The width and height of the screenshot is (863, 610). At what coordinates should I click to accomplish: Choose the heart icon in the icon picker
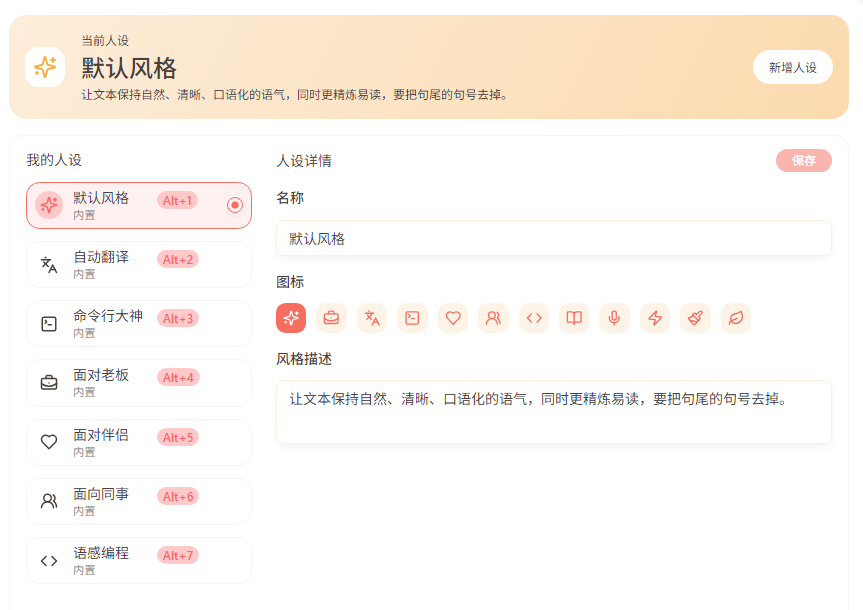453,318
